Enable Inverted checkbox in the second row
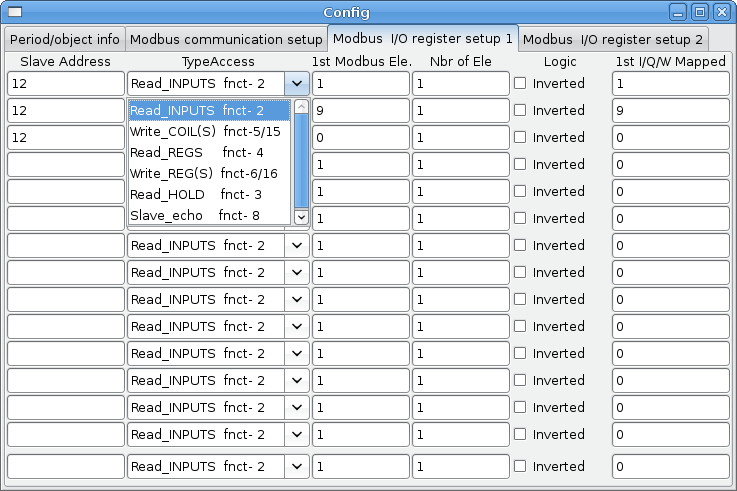The width and height of the screenshot is (737, 491). point(520,110)
